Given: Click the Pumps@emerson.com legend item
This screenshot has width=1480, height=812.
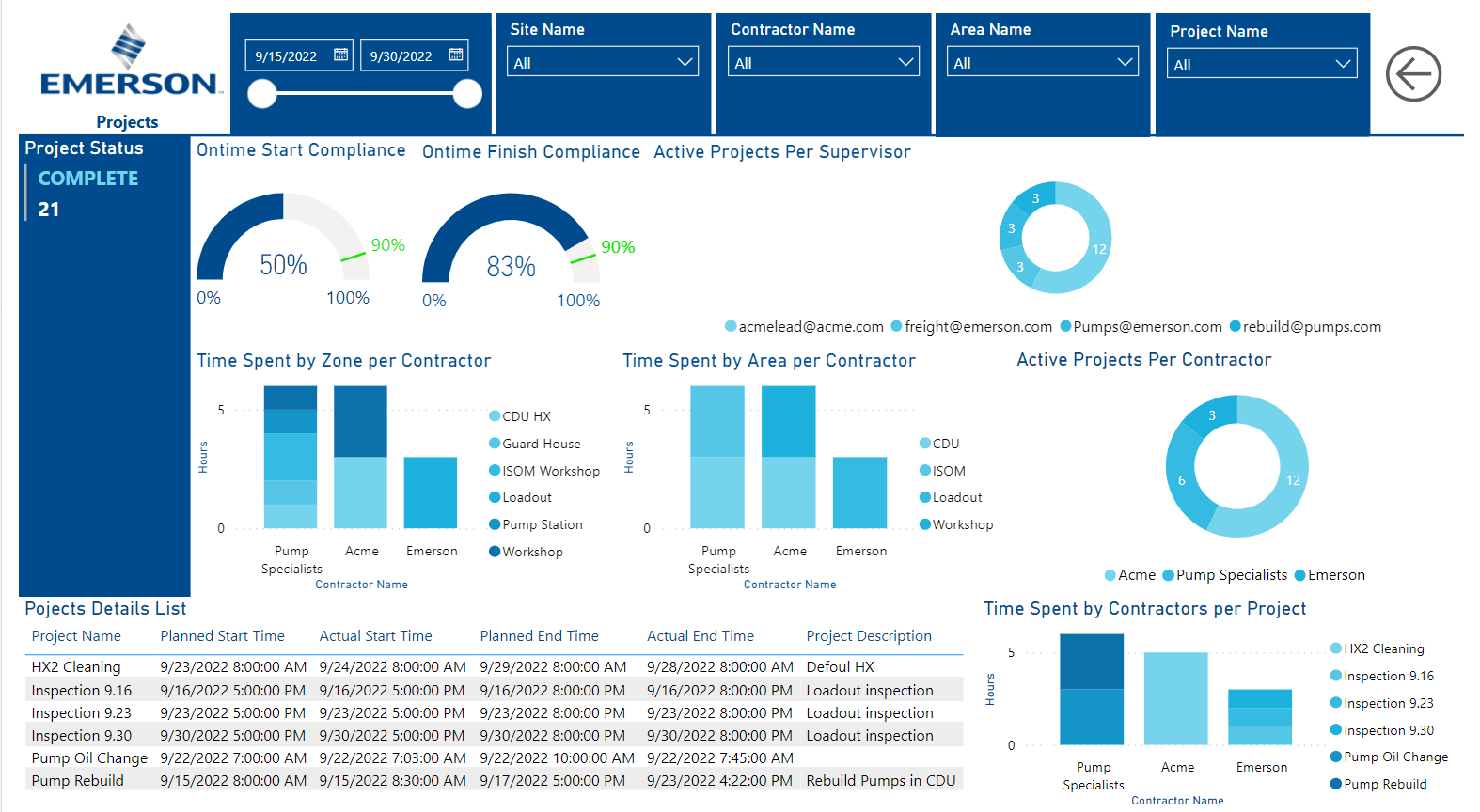Looking at the screenshot, I should [1141, 327].
